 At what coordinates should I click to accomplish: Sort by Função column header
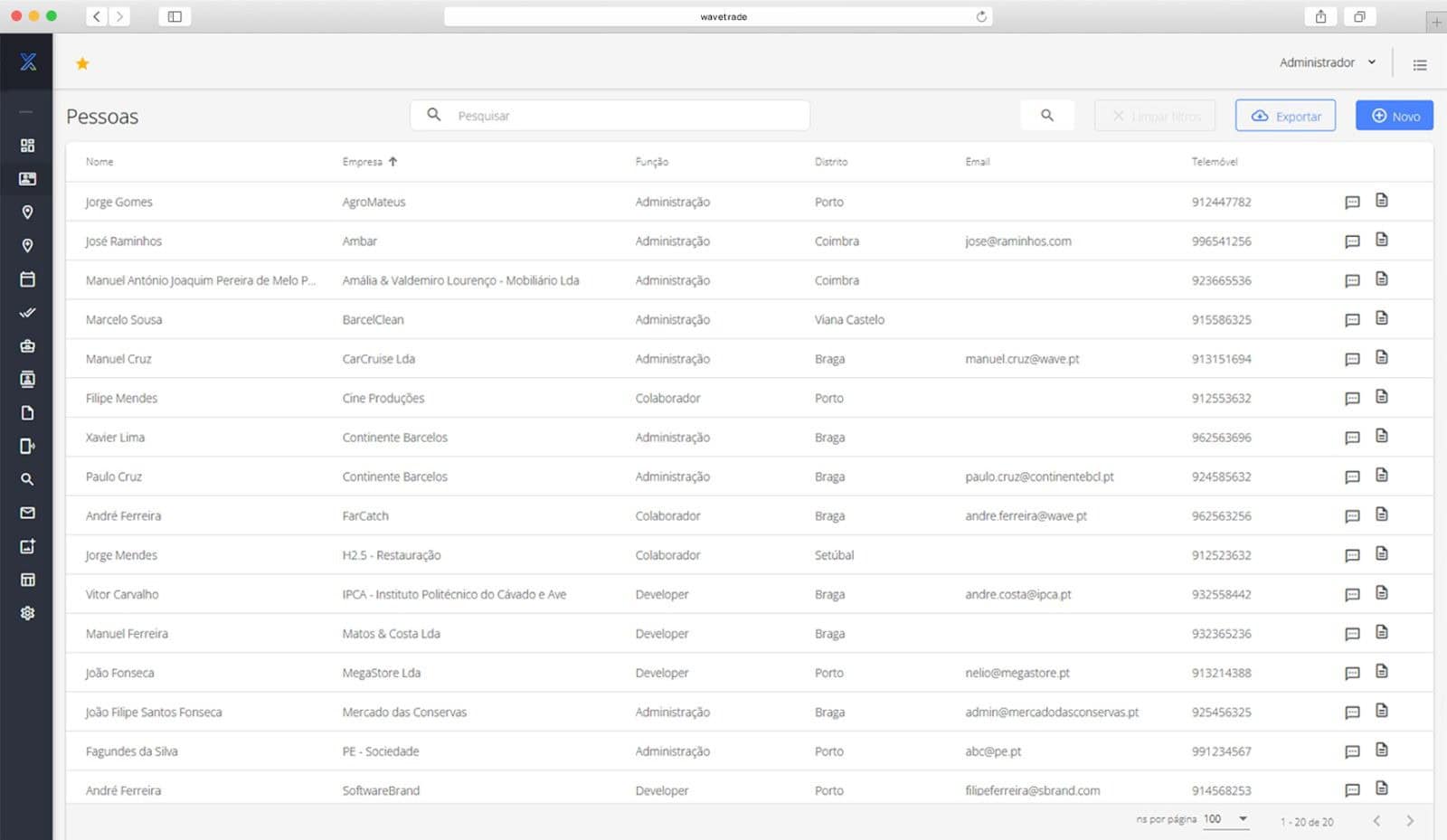(651, 162)
